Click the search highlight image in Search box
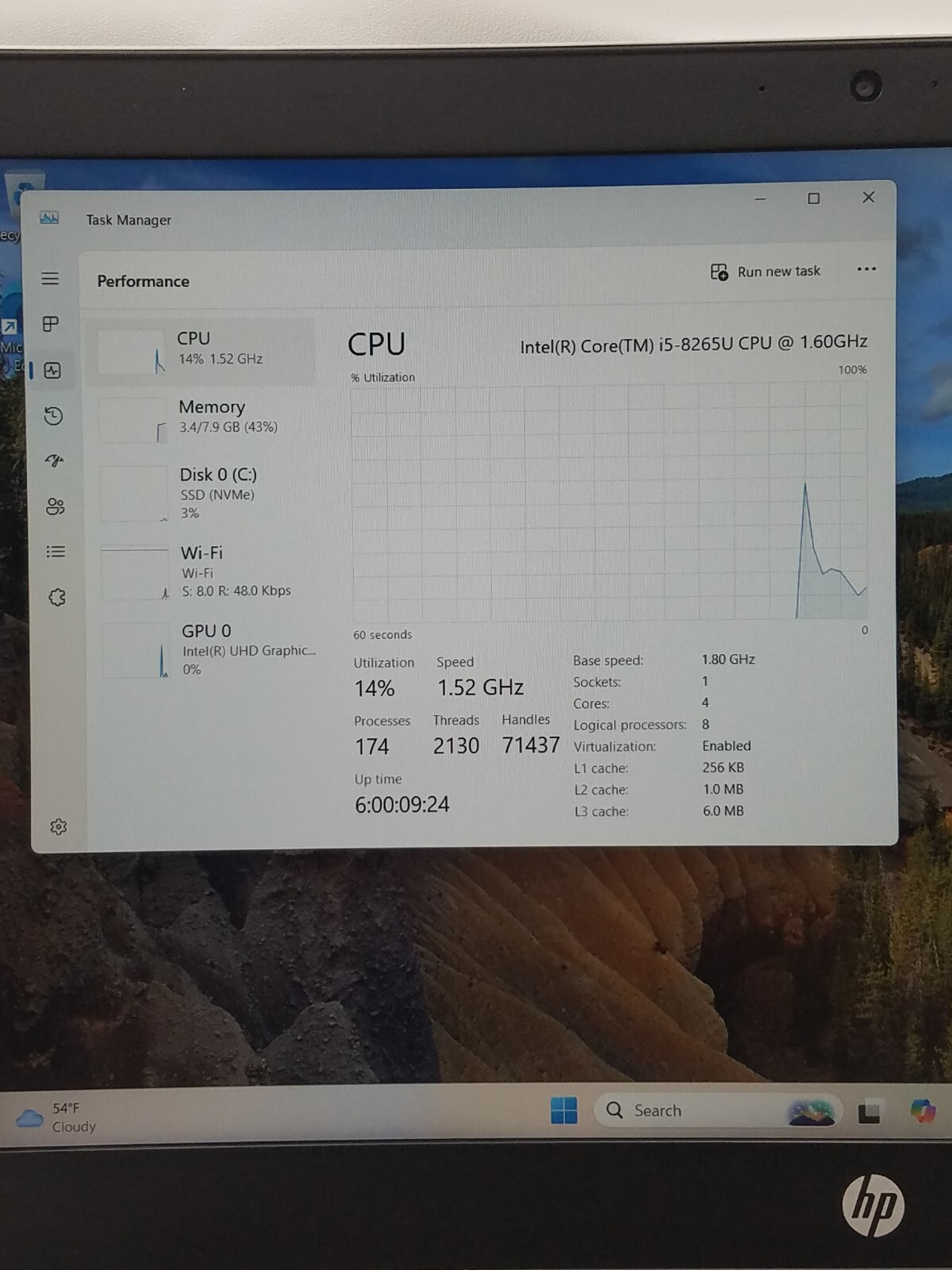The height and width of the screenshot is (1270, 952). (811, 1110)
